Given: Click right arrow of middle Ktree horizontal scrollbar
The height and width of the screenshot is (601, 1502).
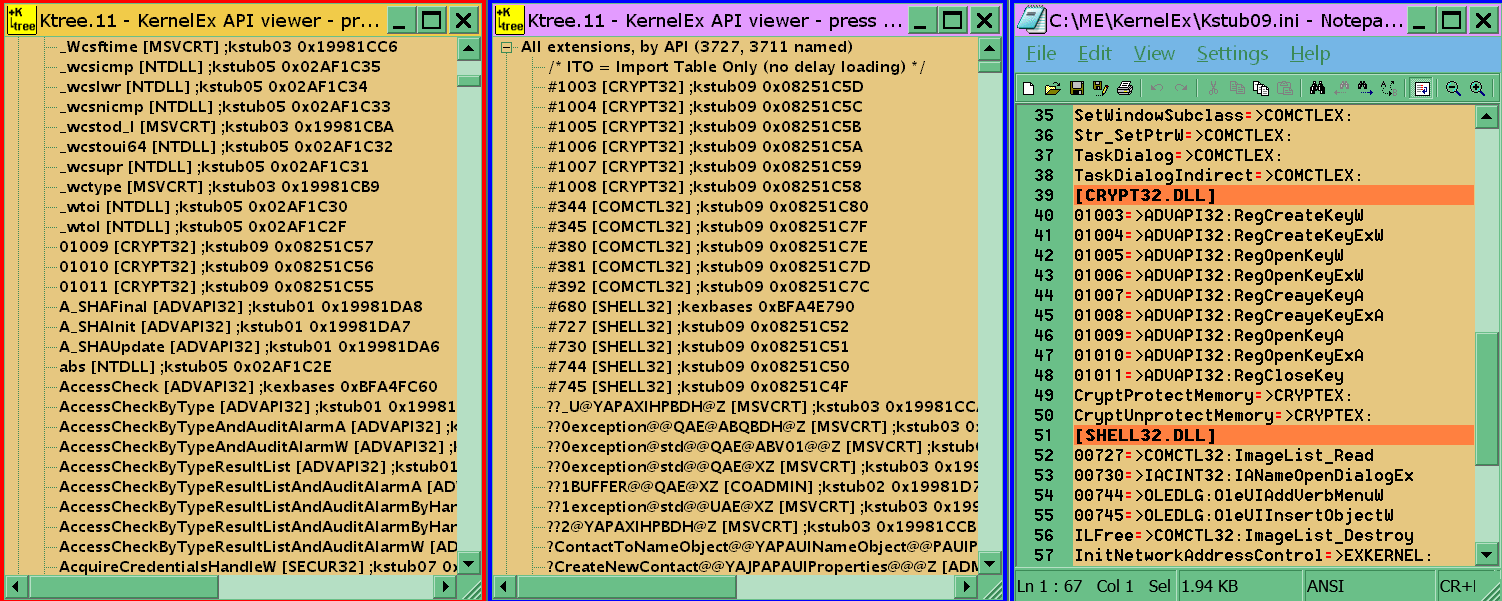Looking at the screenshot, I should [967, 586].
